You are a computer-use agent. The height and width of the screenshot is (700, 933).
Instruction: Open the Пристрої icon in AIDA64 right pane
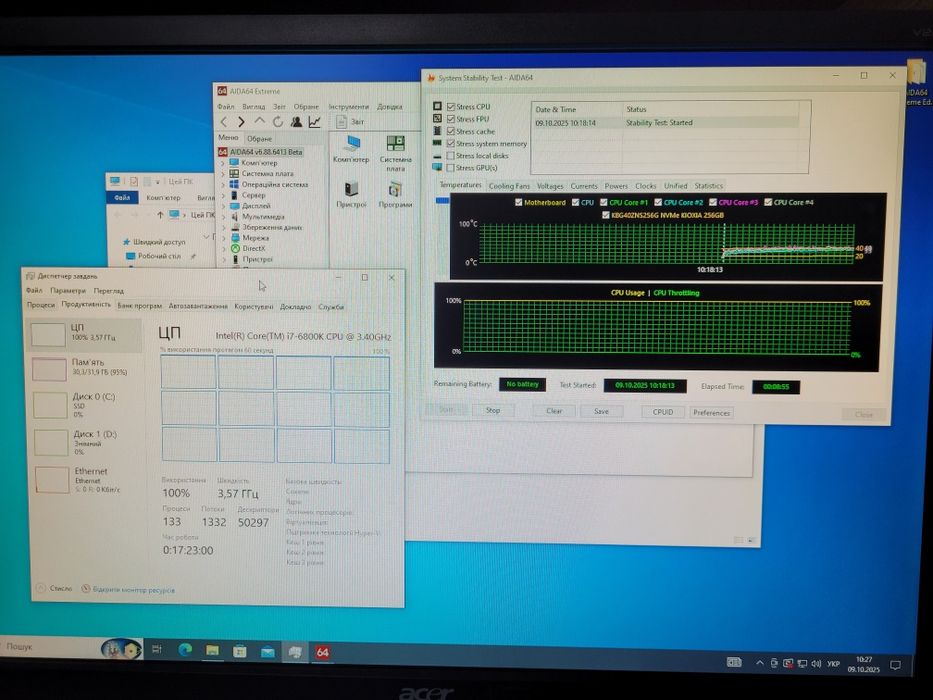(351, 189)
